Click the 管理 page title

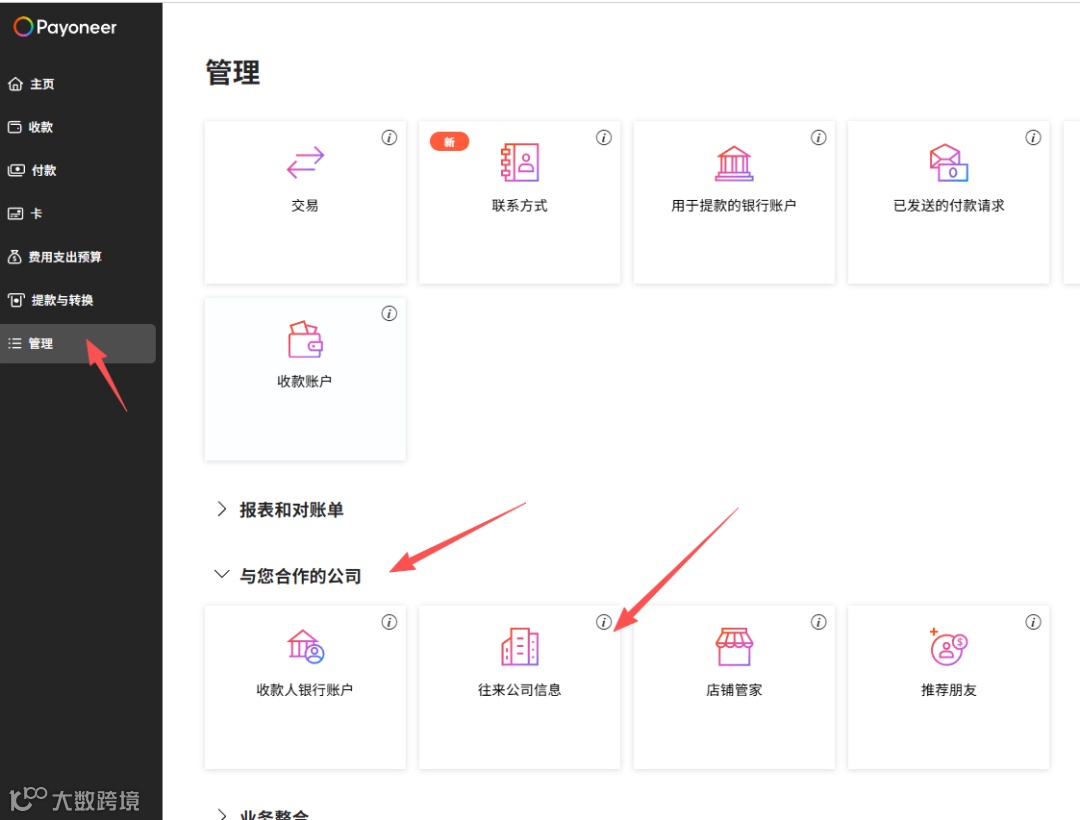(233, 72)
